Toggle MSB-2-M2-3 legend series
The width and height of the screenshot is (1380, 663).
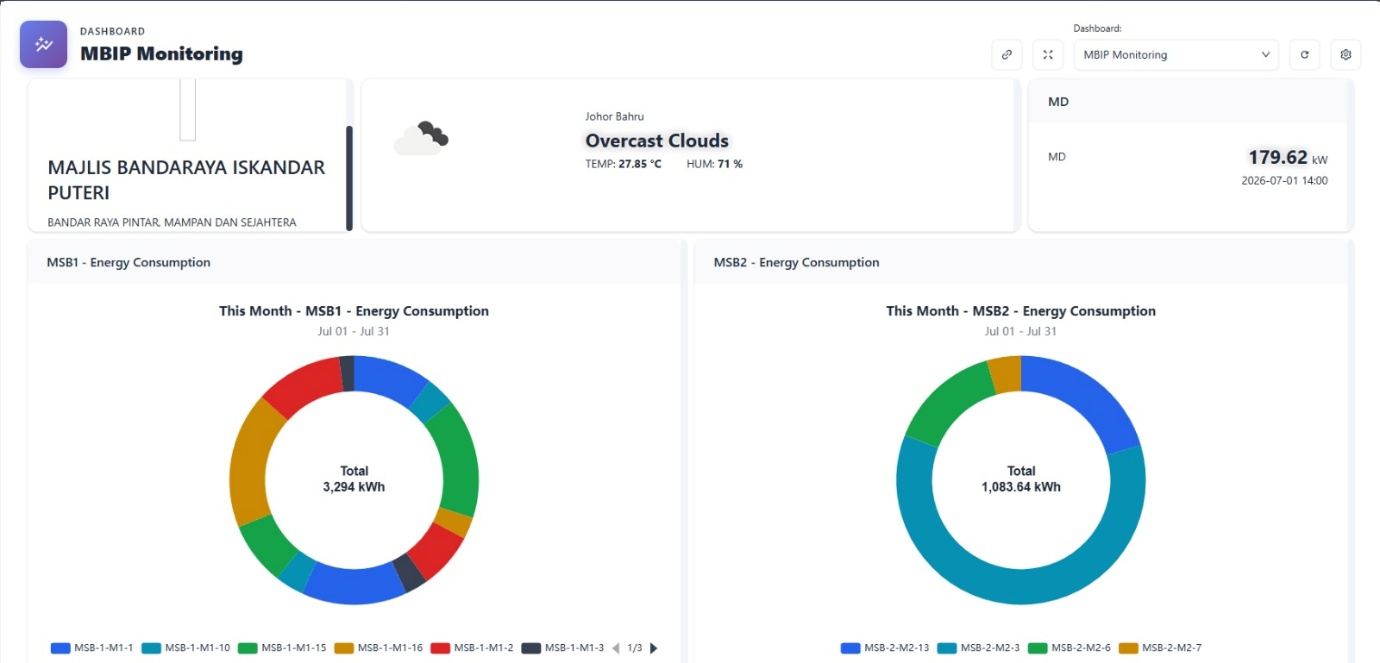[x=979, y=648]
